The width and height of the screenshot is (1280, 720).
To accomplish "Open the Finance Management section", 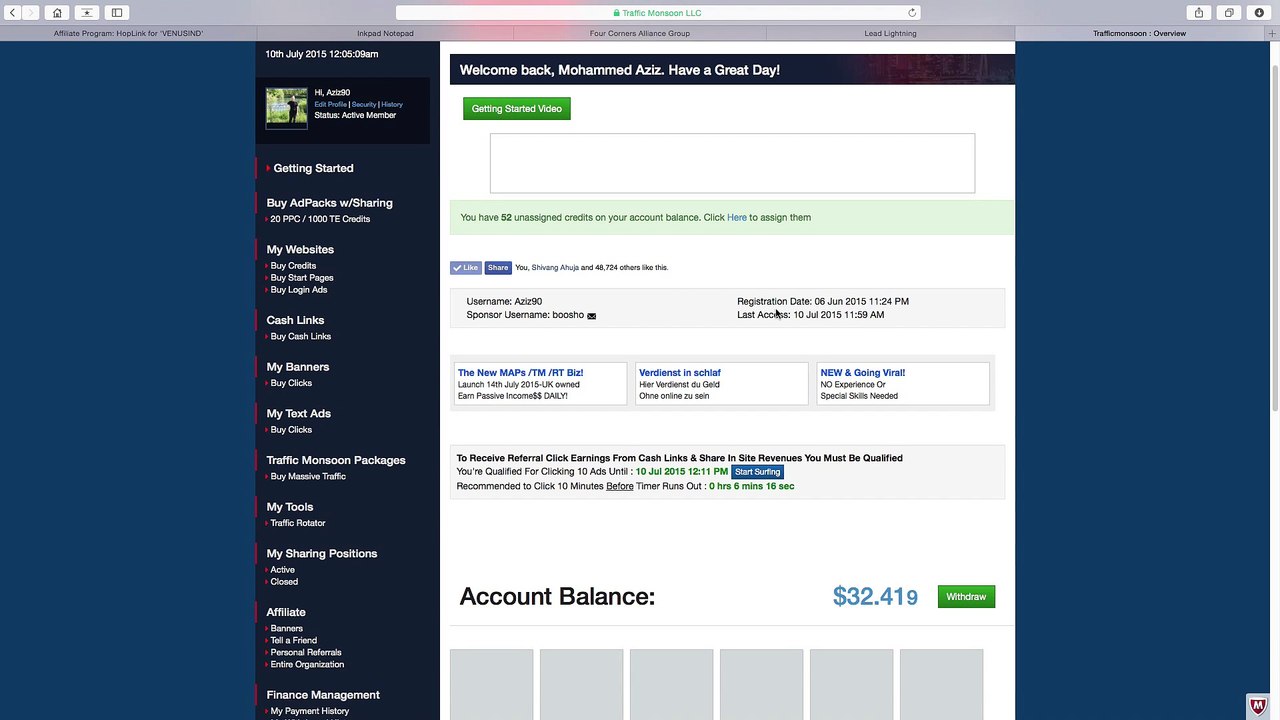I will [x=323, y=695].
